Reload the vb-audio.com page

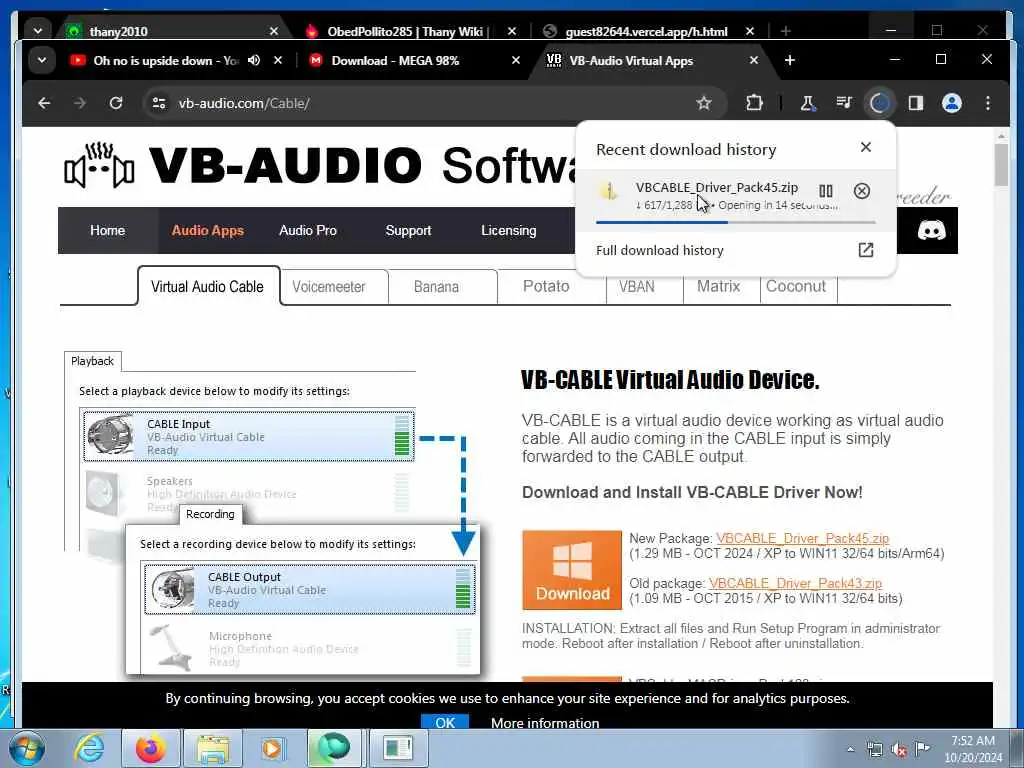pos(116,103)
